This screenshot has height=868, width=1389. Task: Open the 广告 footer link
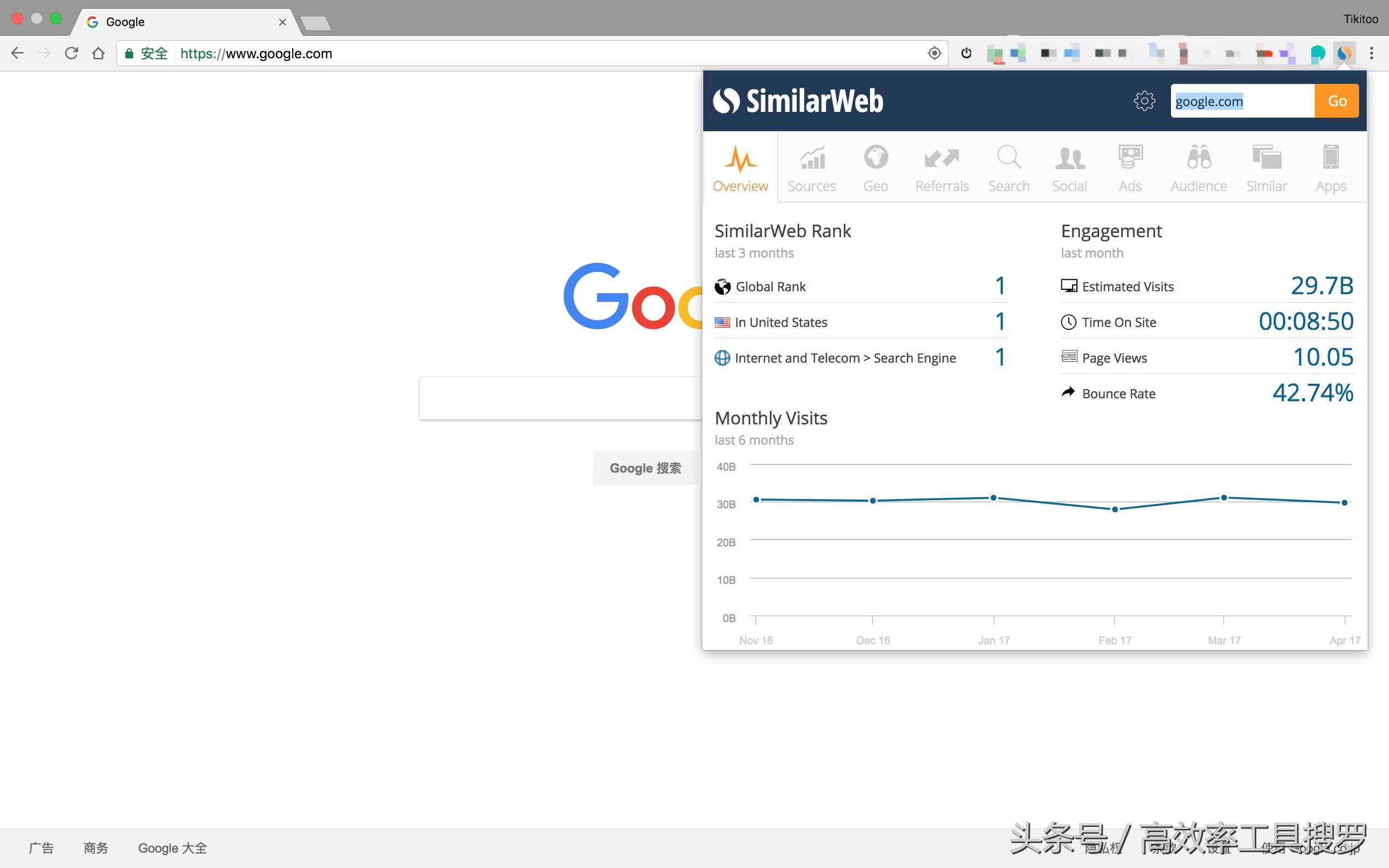(x=41, y=848)
